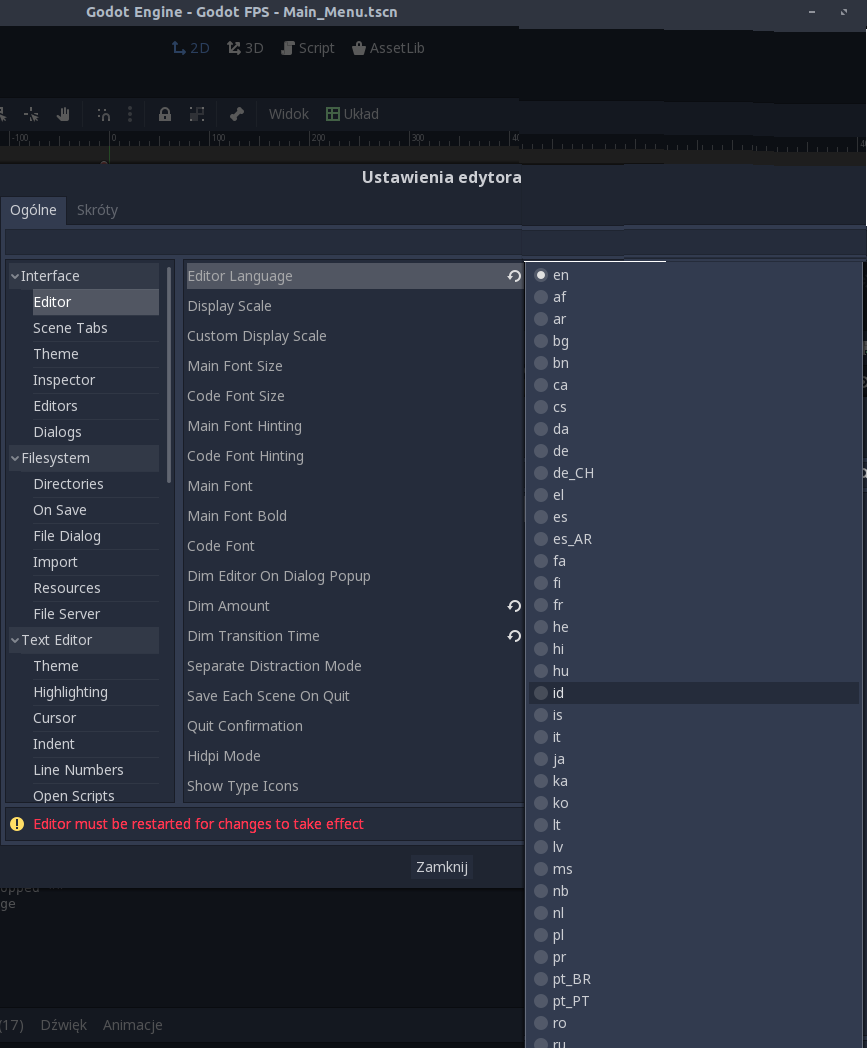Pick the pt_BR language option
The height and width of the screenshot is (1048, 867).
coord(694,979)
